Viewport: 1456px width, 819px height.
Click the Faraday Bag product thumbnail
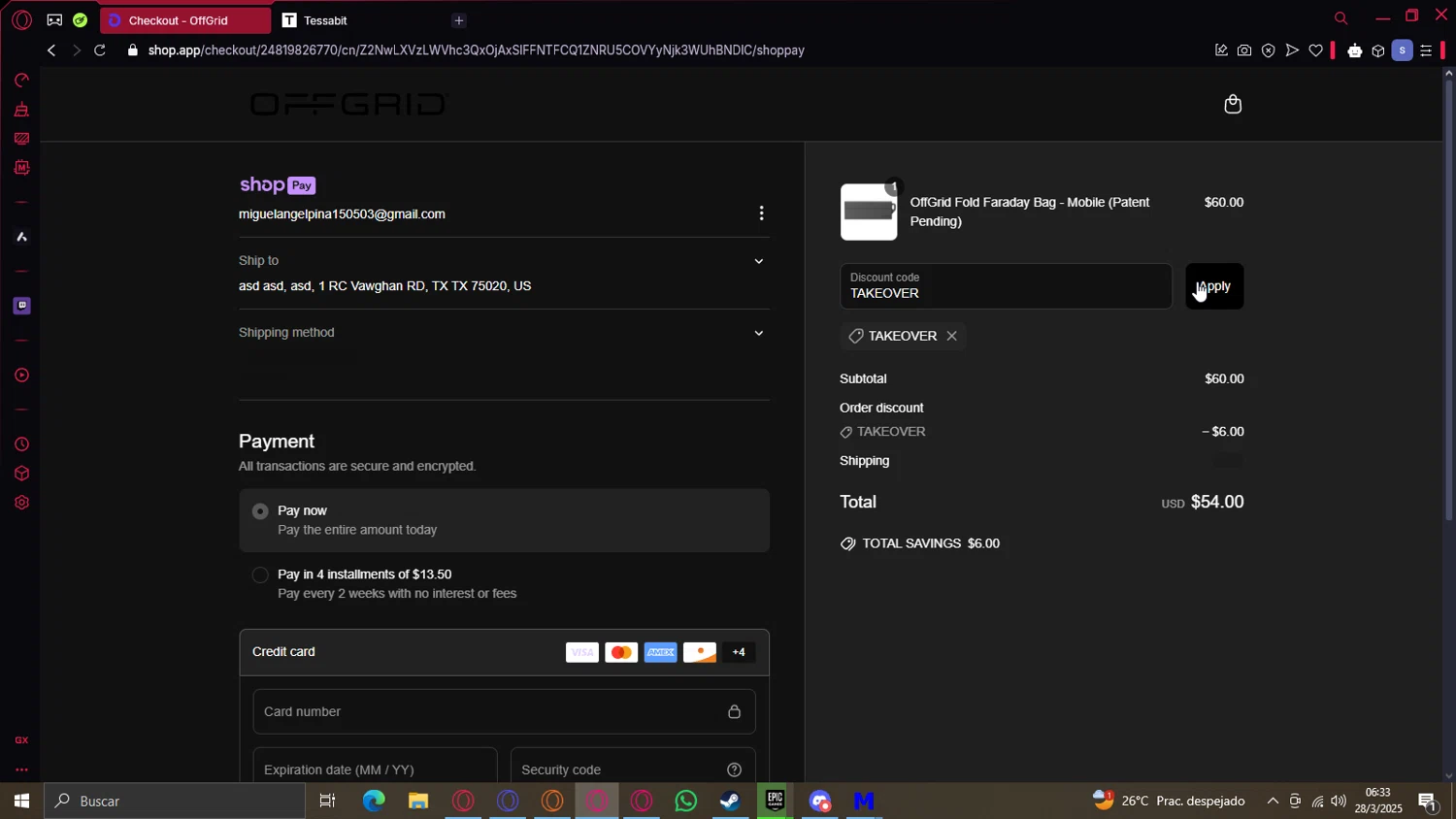tap(869, 212)
